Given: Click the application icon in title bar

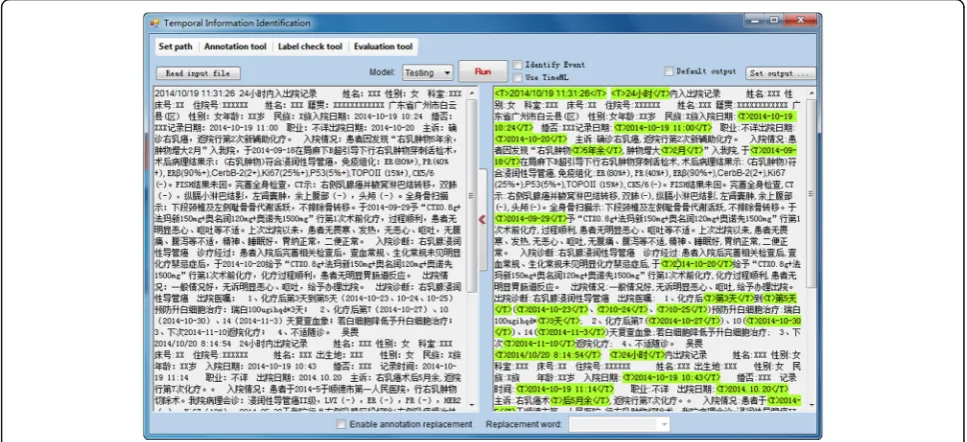Looking at the screenshot, I should (x=154, y=23).
